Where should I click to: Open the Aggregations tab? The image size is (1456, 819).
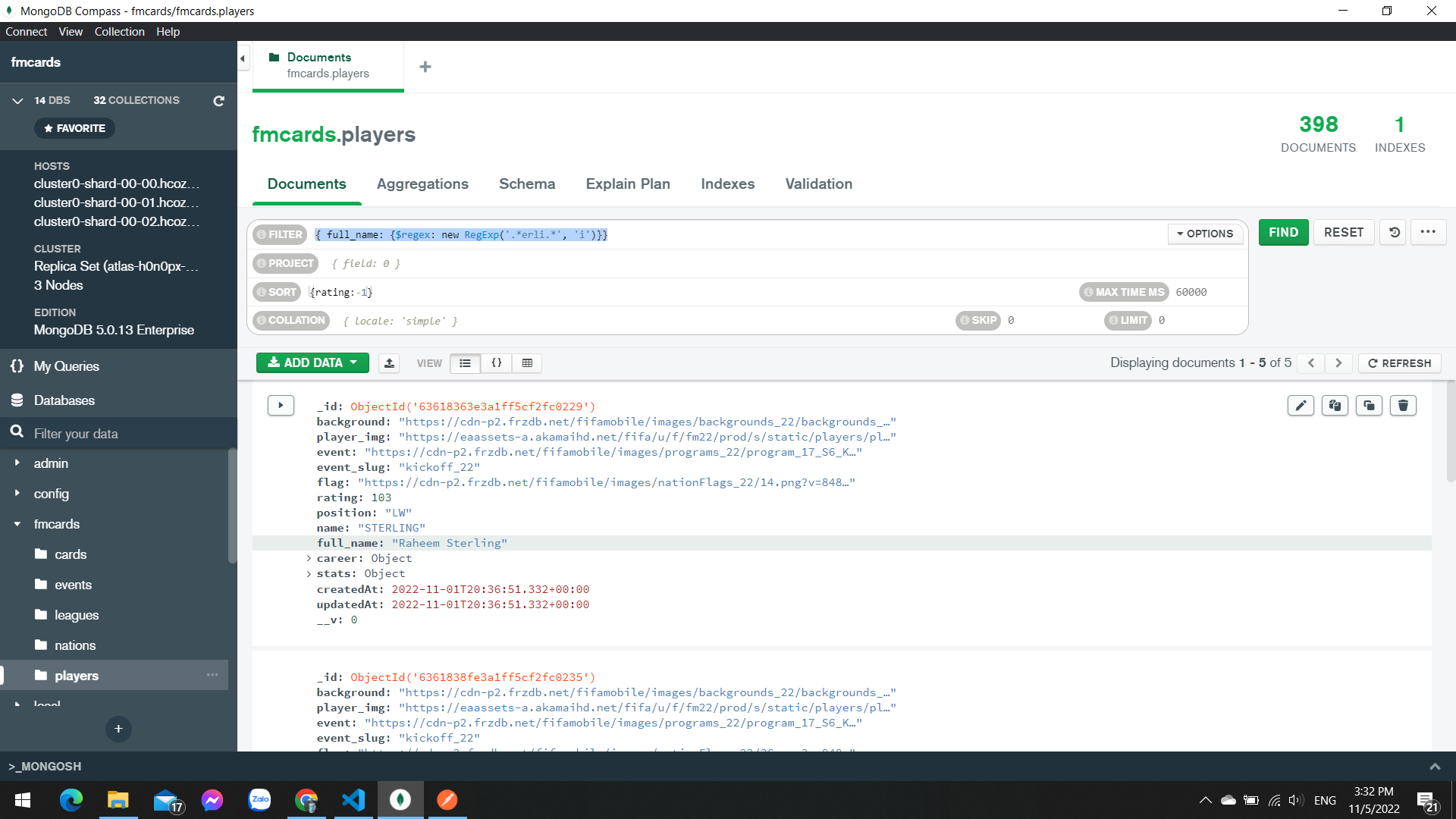coord(422,184)
